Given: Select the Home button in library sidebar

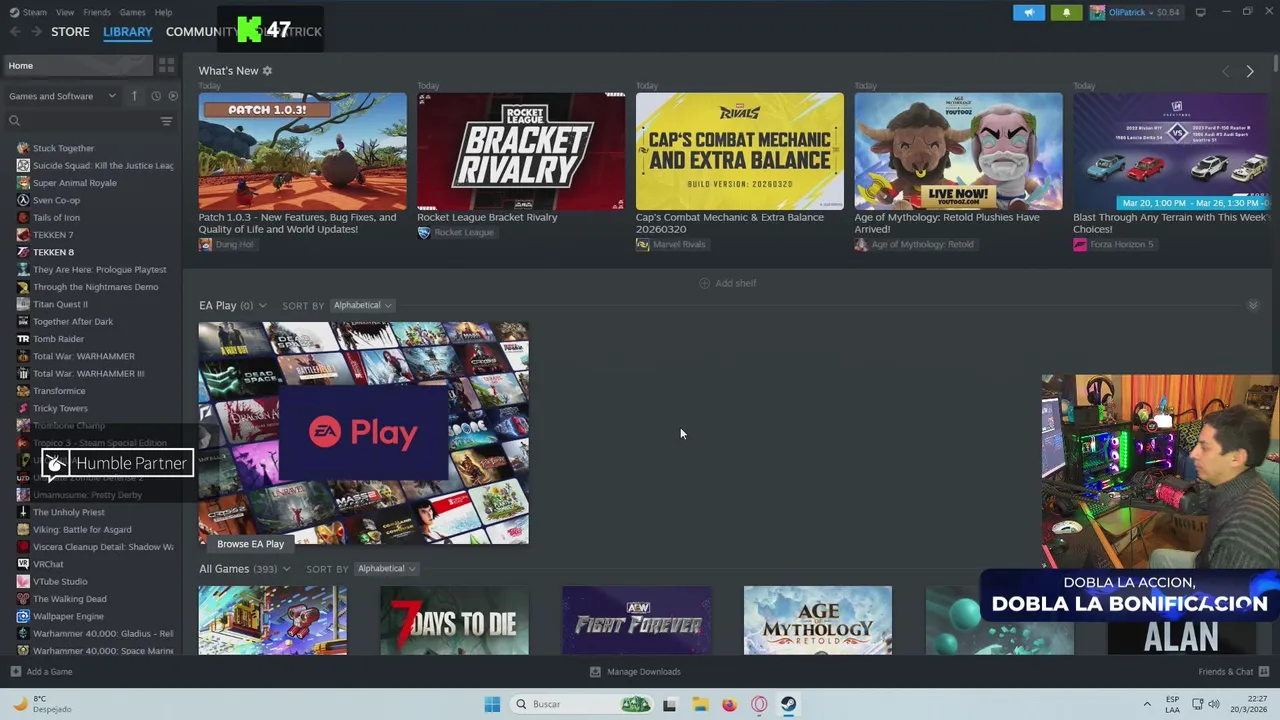Looking at the screenshot, I should (77, 65).
